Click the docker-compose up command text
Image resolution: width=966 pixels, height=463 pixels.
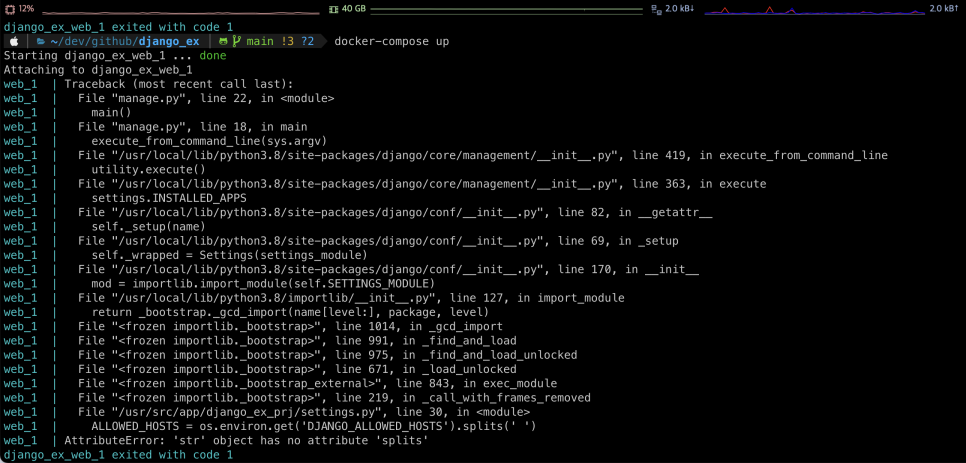392,41
